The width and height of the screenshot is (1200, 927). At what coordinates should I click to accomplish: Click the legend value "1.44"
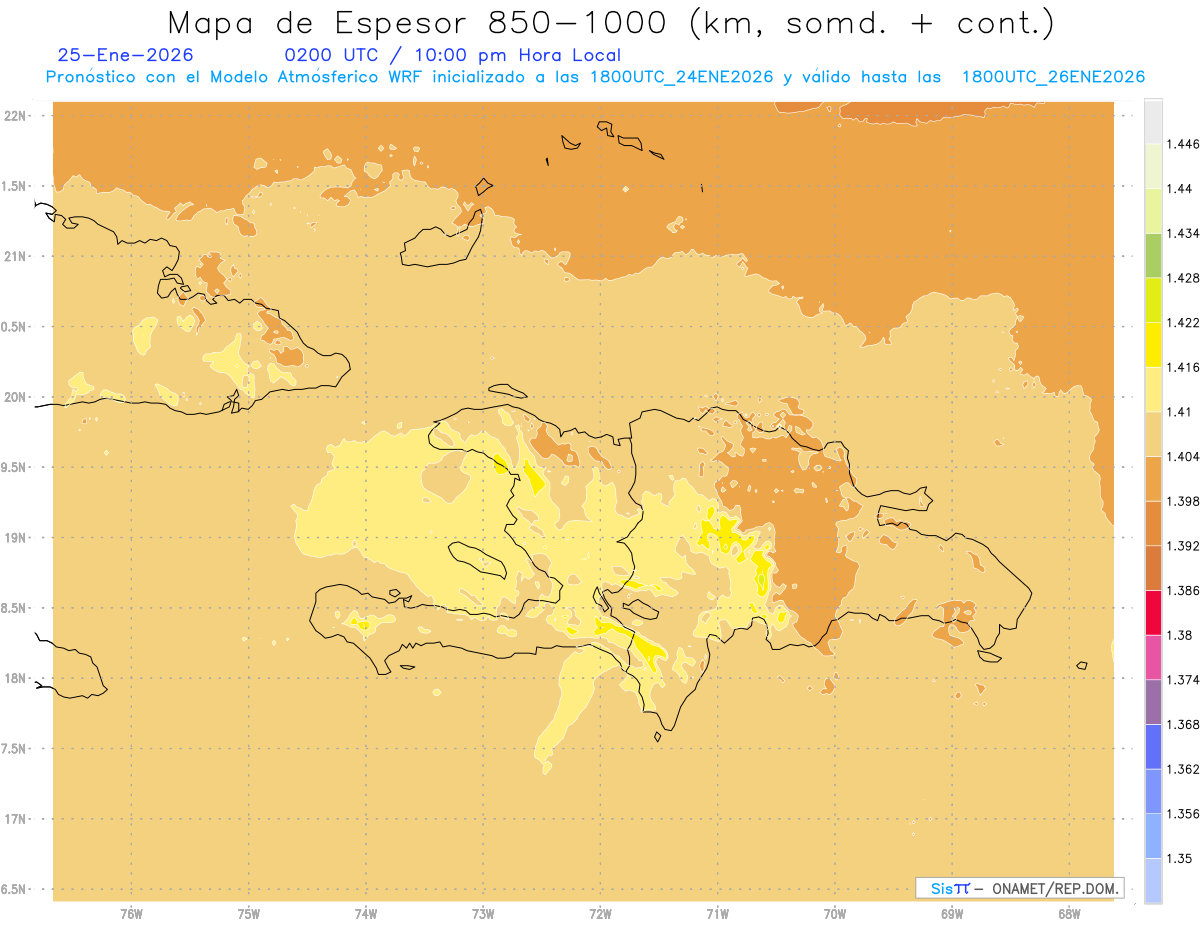1182,189
